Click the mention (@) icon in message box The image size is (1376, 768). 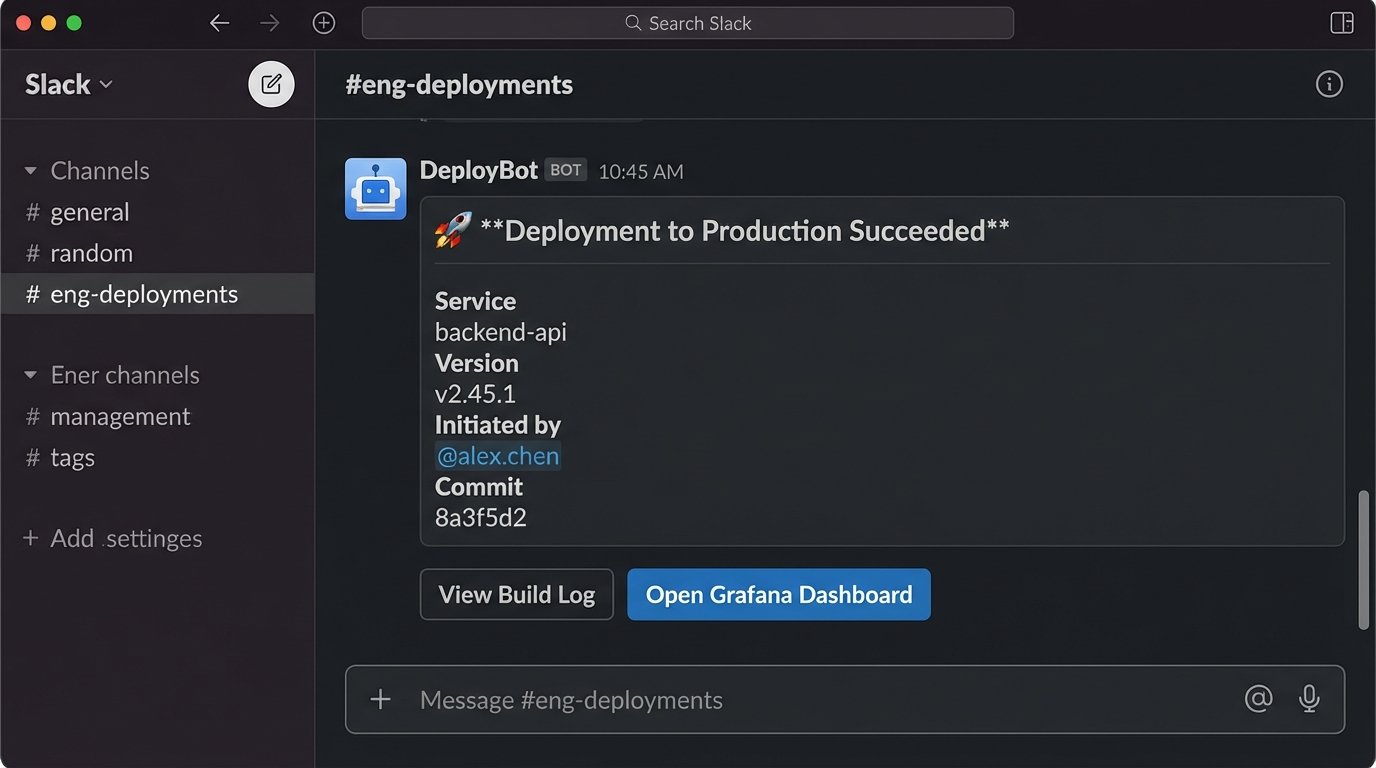(x=1258, y=699)
